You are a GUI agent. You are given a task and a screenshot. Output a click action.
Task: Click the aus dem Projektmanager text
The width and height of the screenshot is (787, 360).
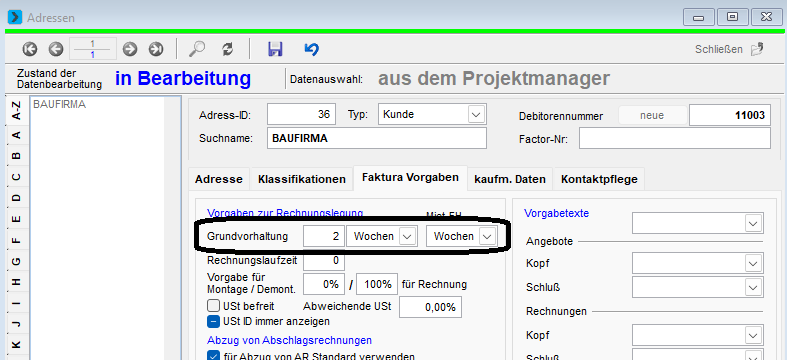point(494,79)
